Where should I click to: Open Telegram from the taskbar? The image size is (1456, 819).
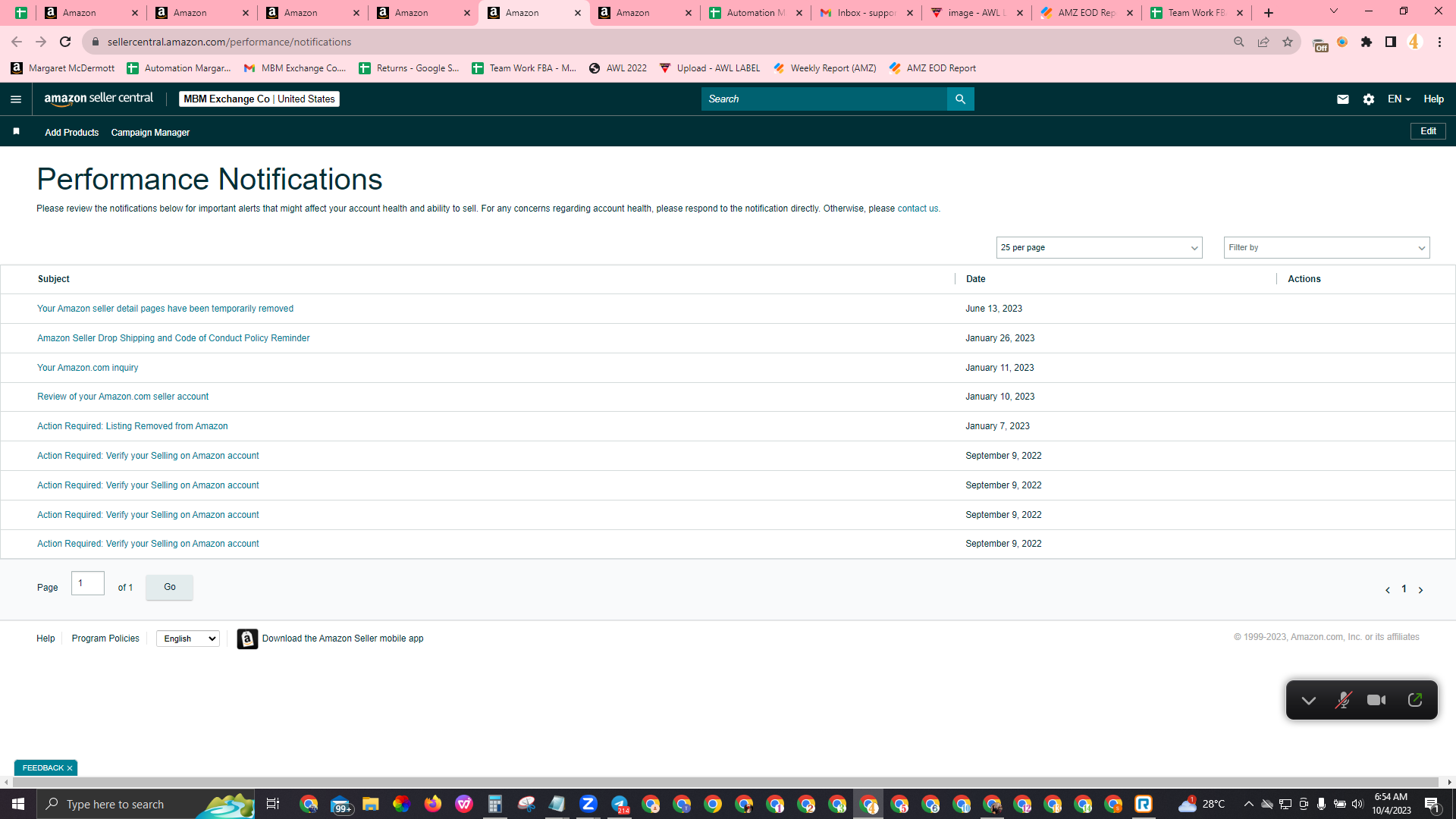click(620, 804)
